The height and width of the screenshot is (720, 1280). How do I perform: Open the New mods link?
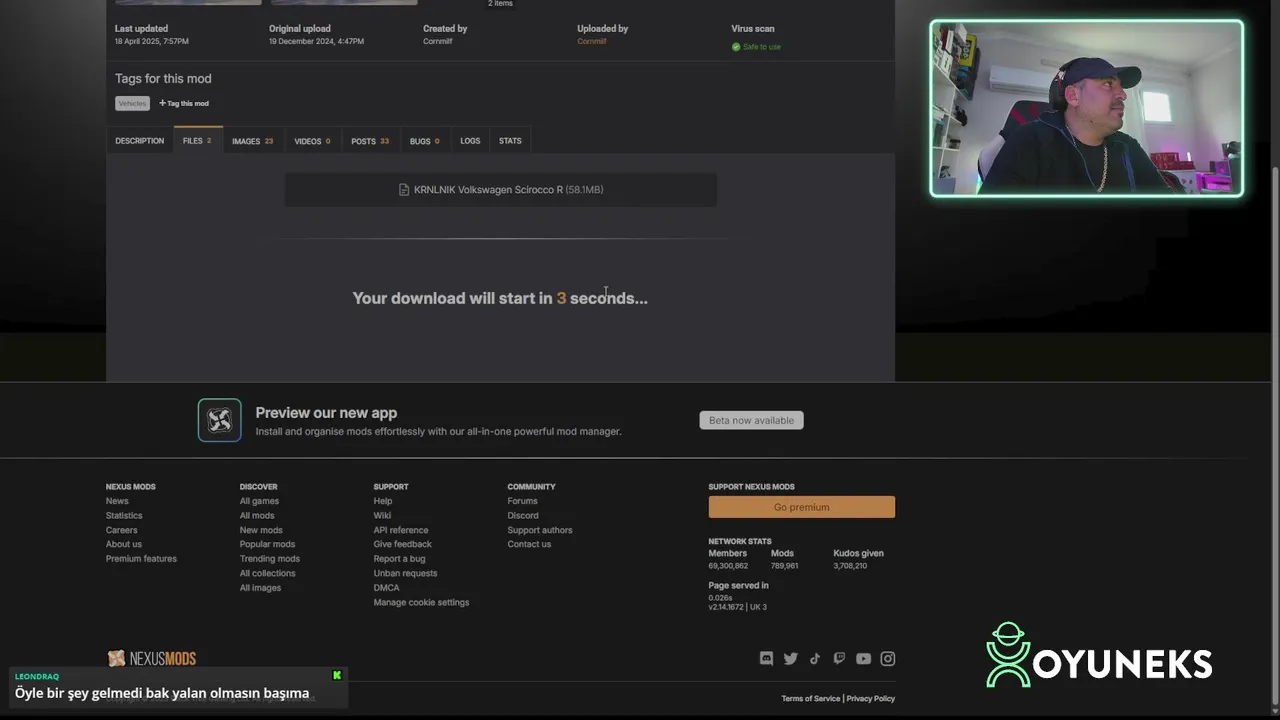(x=261, y=530)
